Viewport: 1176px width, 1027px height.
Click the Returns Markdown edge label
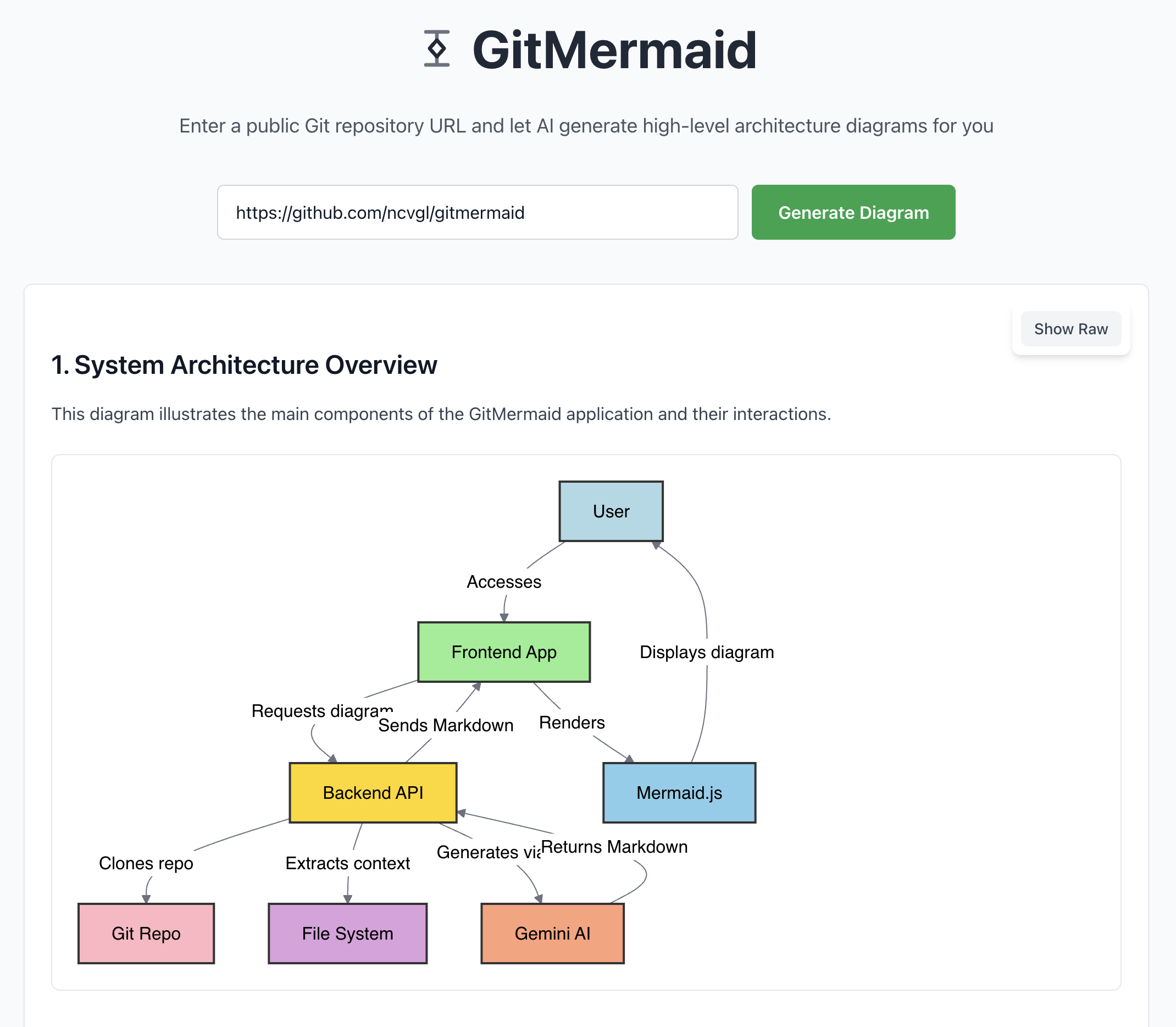(x=614, y=847)
